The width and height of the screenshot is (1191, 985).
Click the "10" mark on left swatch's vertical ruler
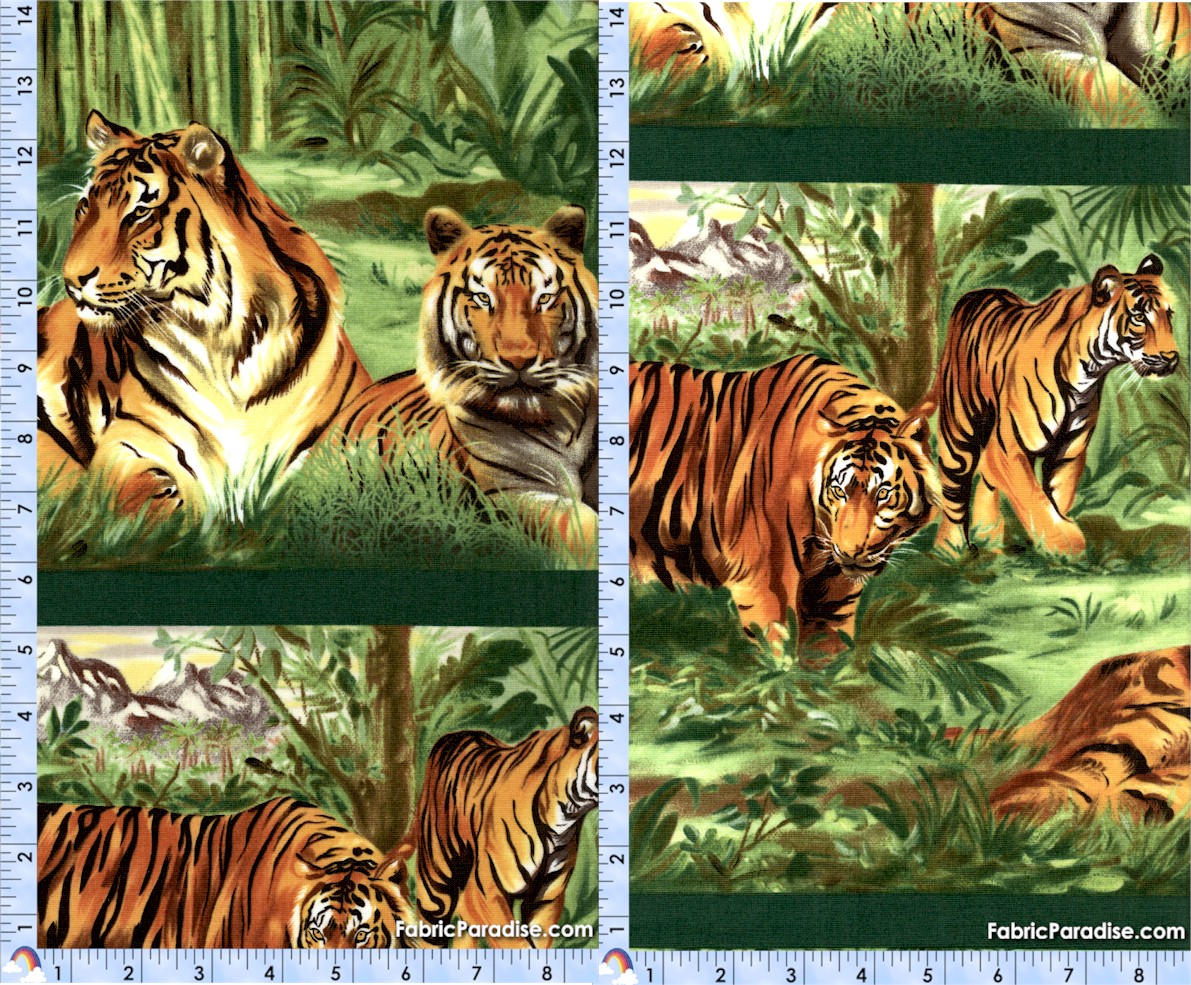click(x=26, y=294)
